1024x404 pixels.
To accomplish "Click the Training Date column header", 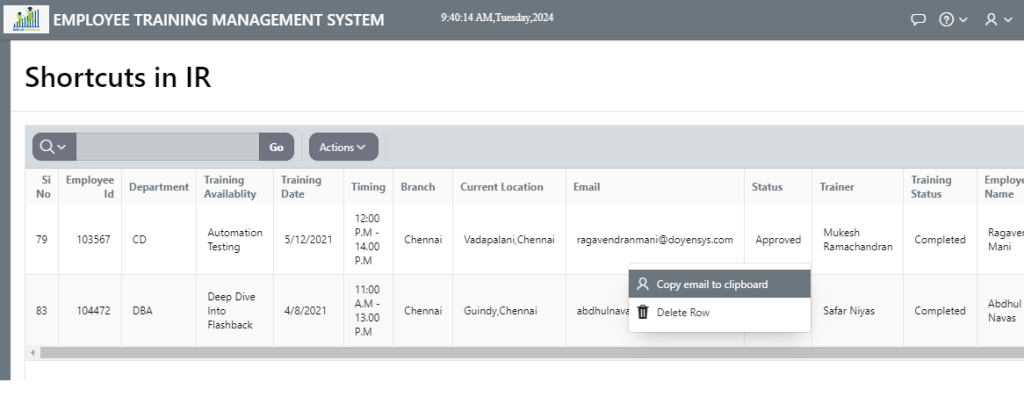I will pos(301,187).
